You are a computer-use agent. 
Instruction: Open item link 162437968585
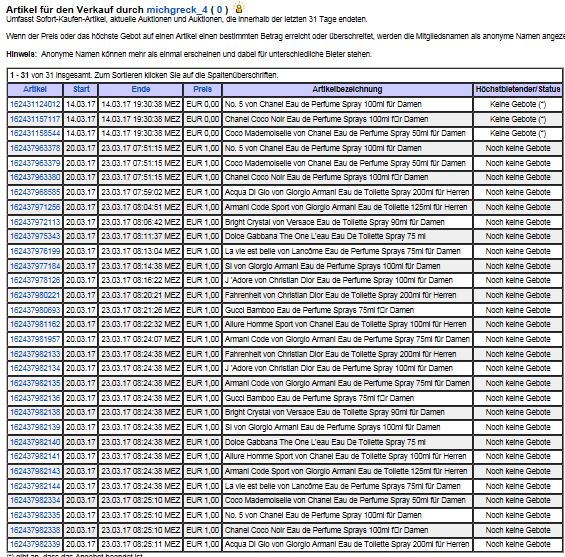(x=35, y=192)
